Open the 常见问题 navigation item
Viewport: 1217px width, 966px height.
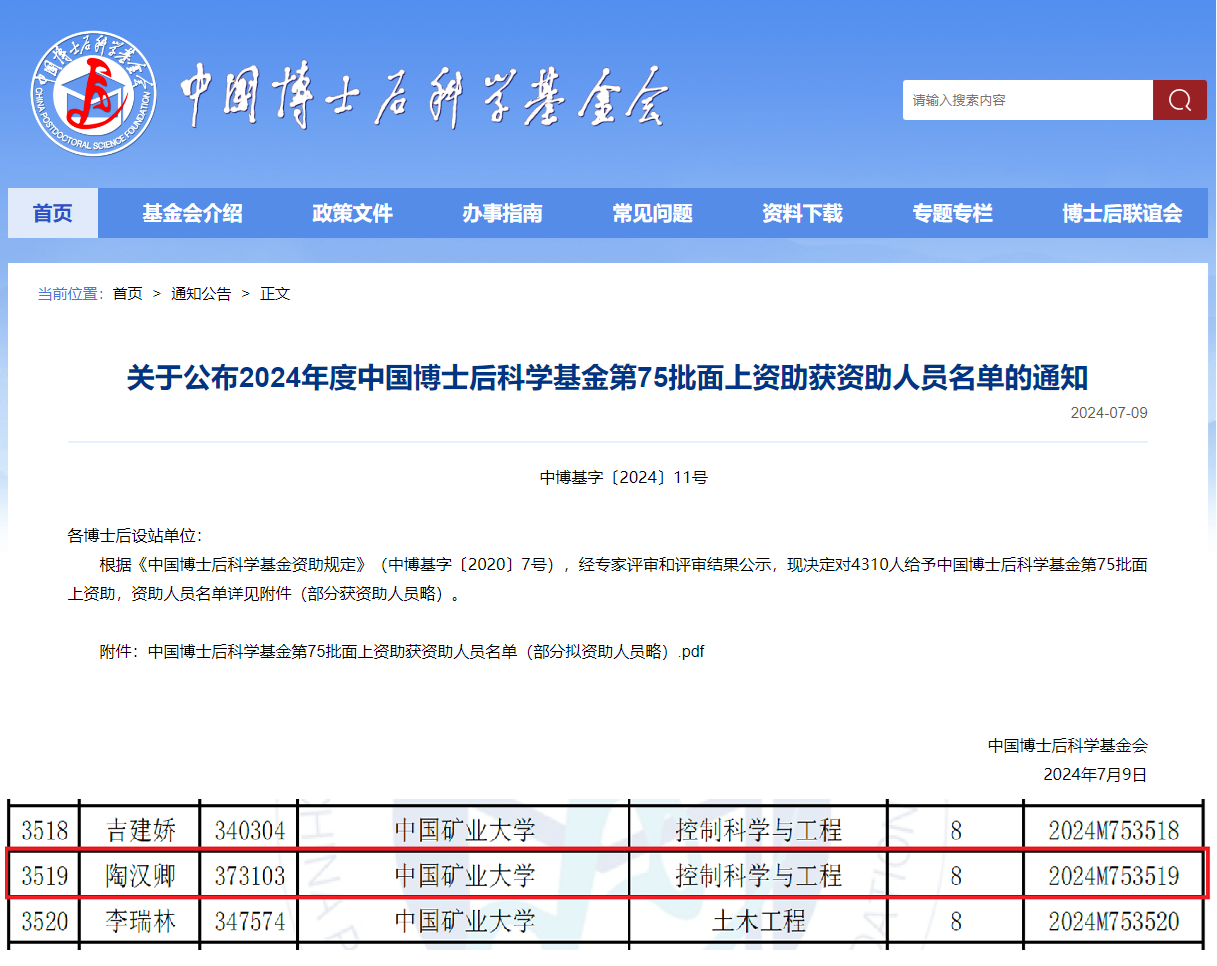point(652,213)
